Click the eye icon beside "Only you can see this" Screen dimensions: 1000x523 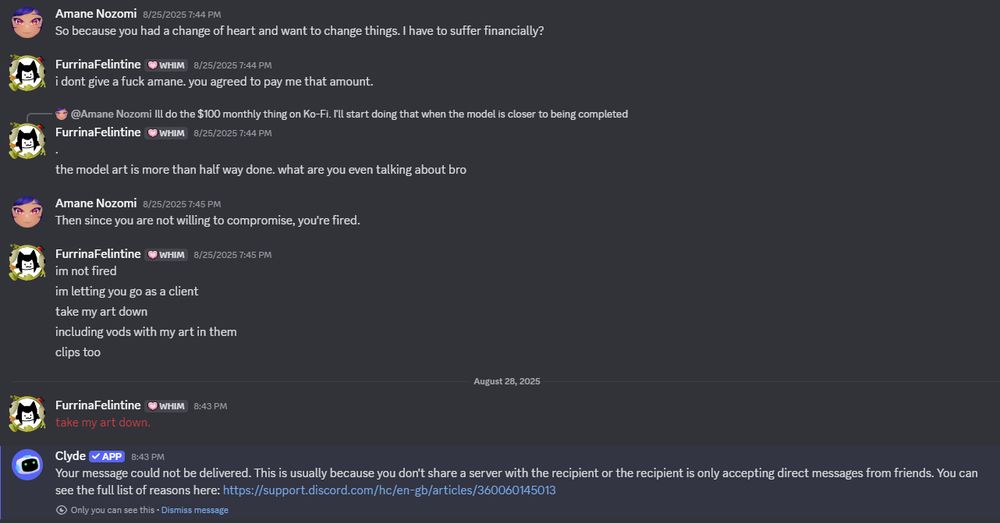(x=61, y=510)
